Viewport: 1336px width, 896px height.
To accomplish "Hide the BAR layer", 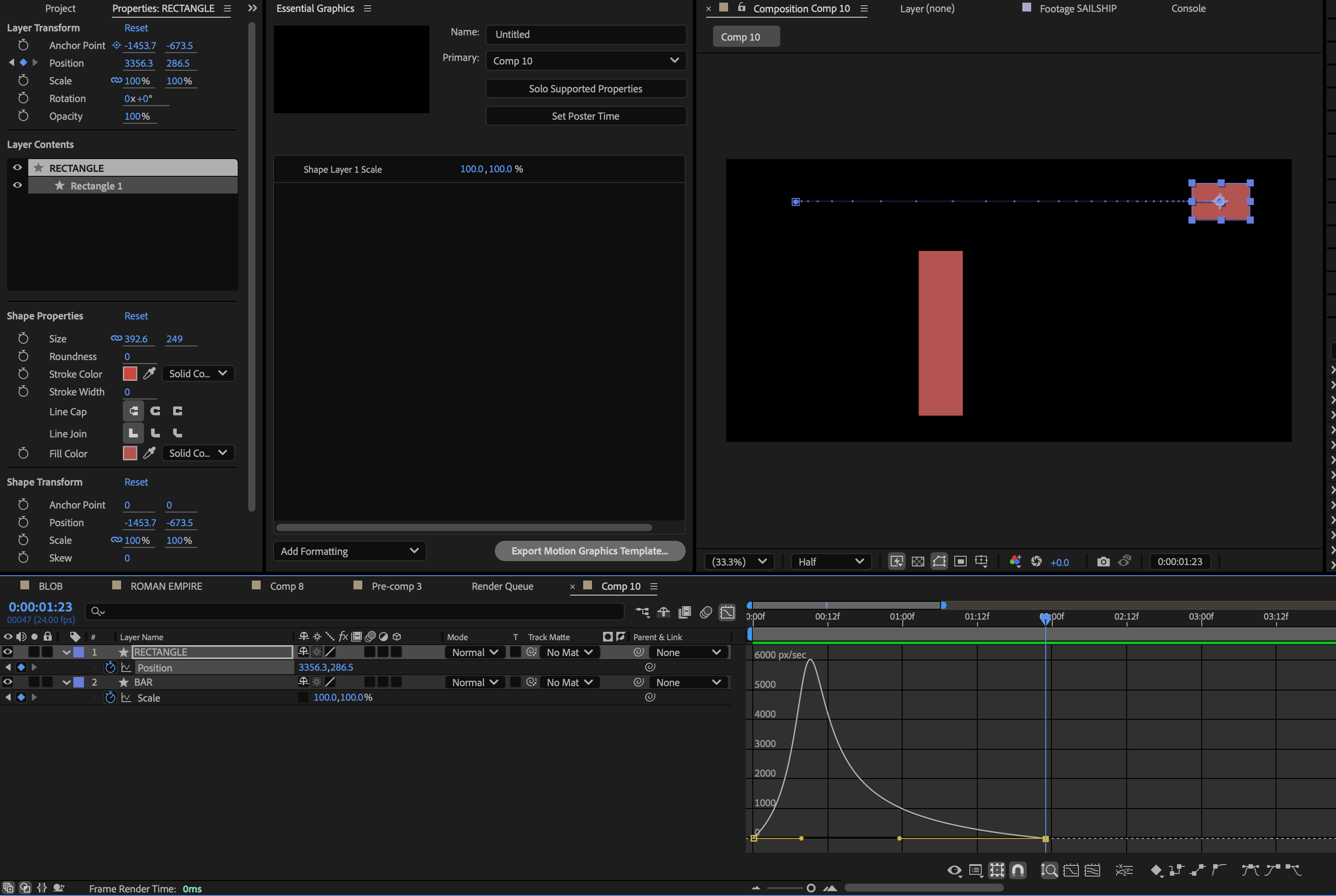I will (x=8, y=682).
